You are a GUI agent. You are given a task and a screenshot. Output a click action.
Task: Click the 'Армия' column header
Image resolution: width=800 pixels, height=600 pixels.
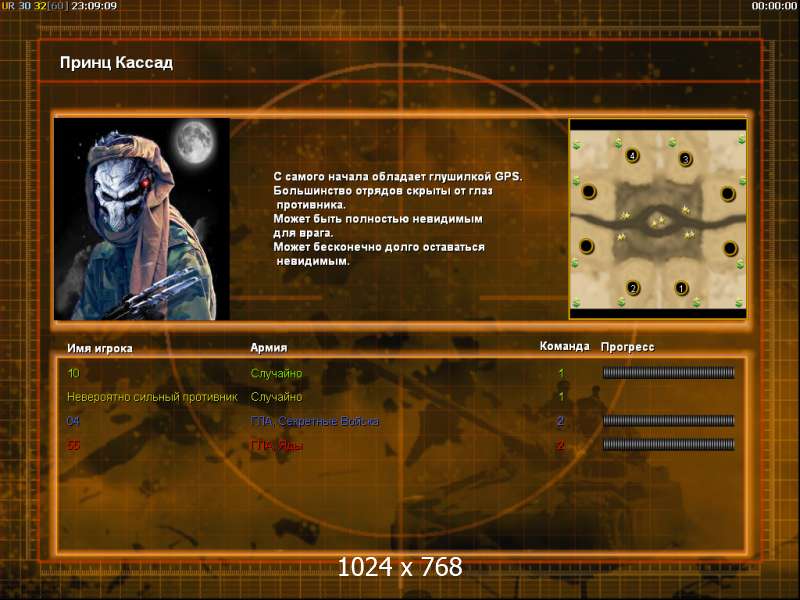coord(269,347)
